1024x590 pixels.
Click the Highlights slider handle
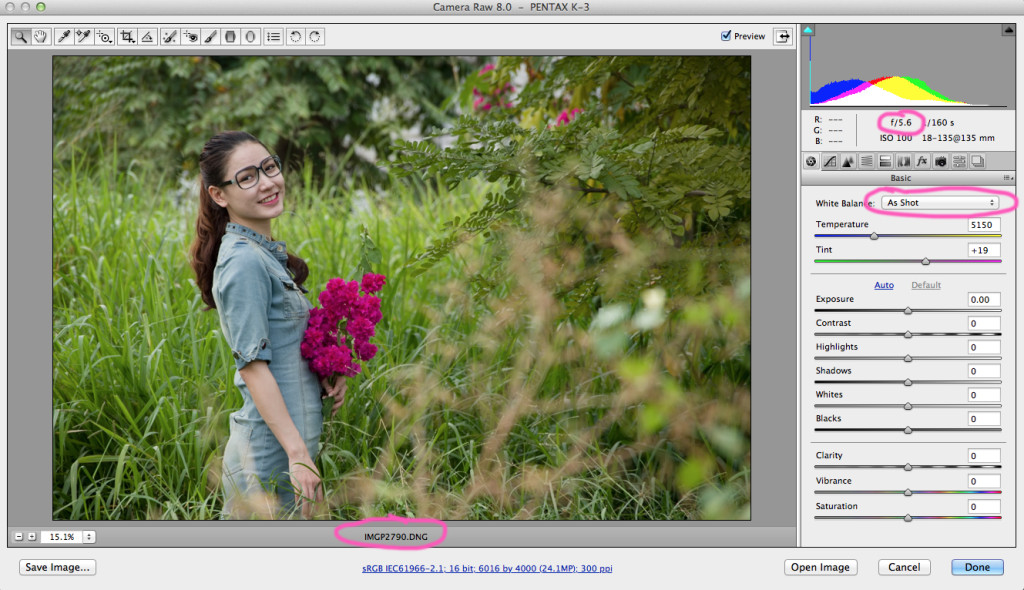click(908, 359)
